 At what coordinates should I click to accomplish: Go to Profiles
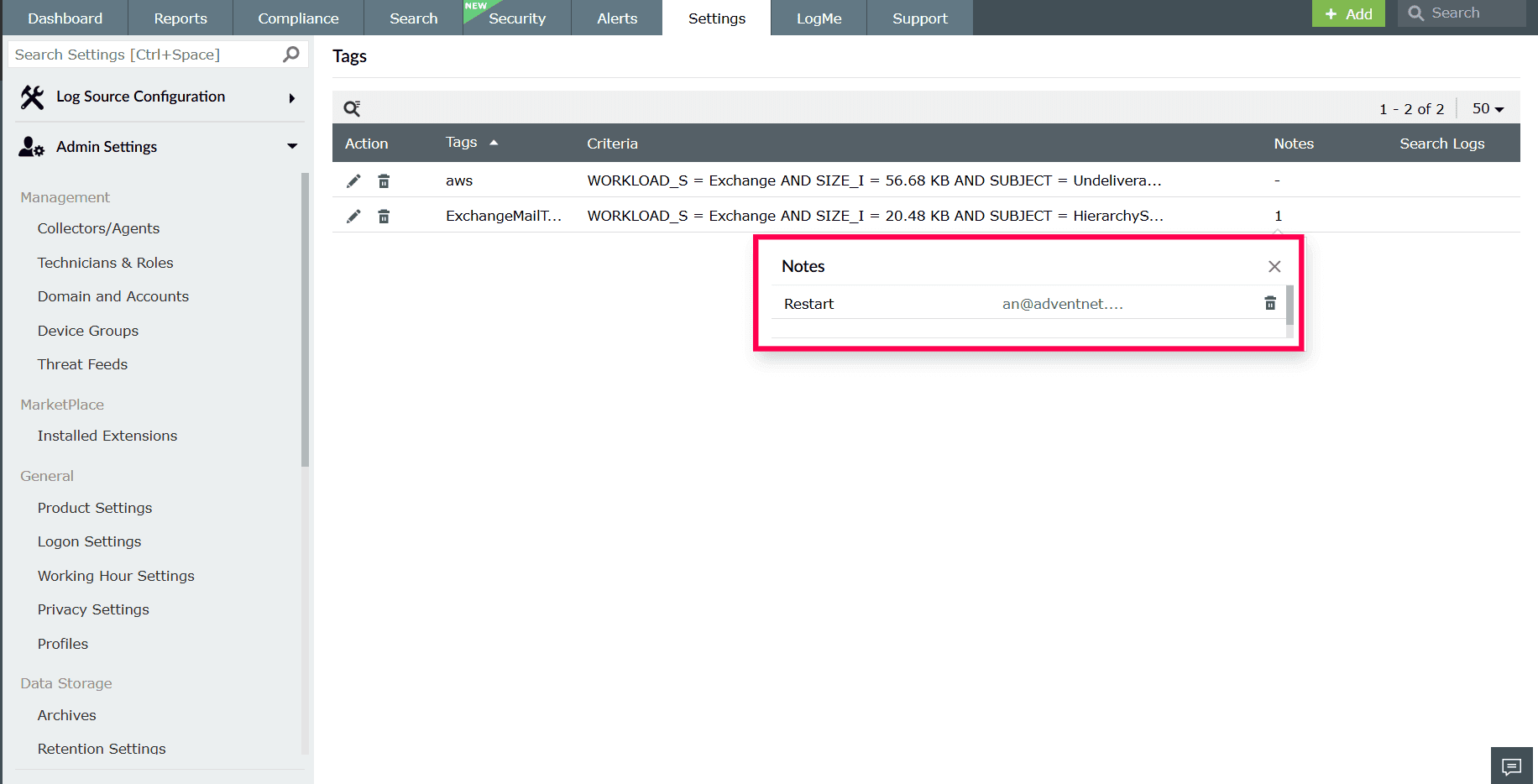[x=63, y=644]
